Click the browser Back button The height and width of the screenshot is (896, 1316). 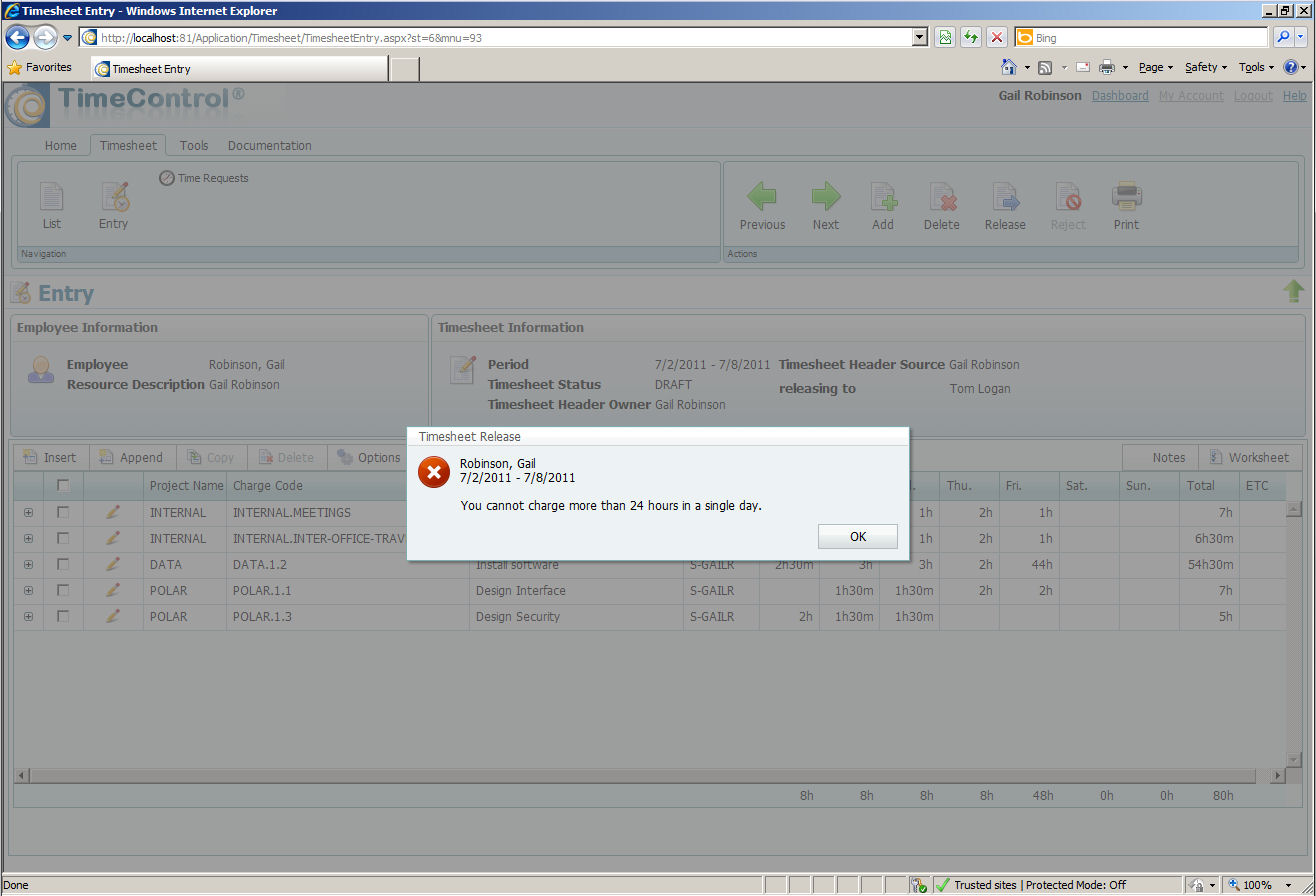[x=18, y=38]
